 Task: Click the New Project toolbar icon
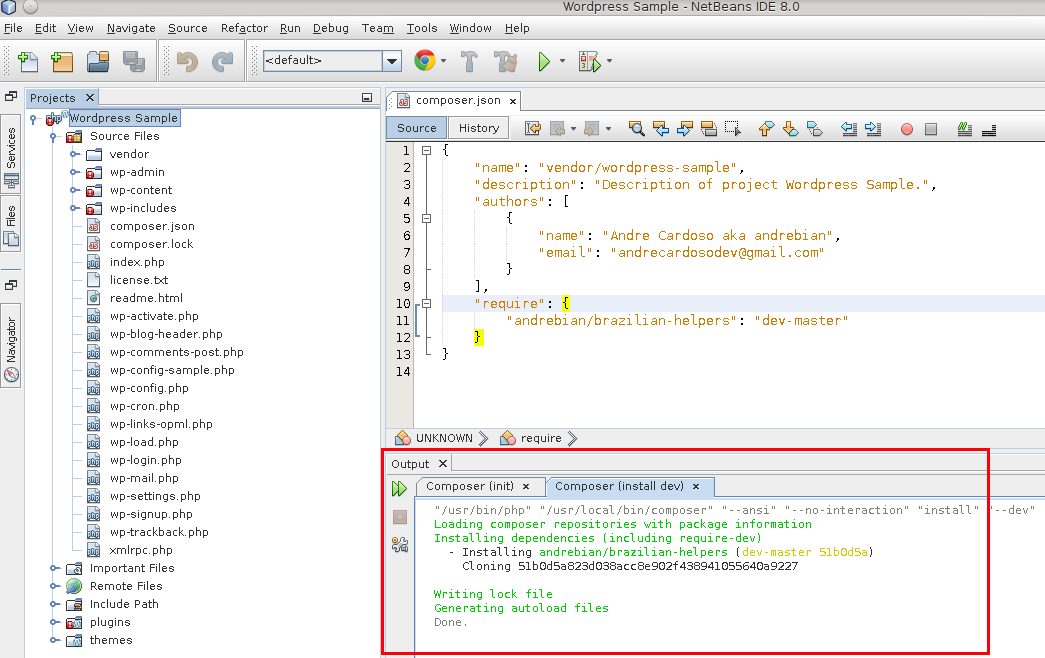[x=62, y=61]
